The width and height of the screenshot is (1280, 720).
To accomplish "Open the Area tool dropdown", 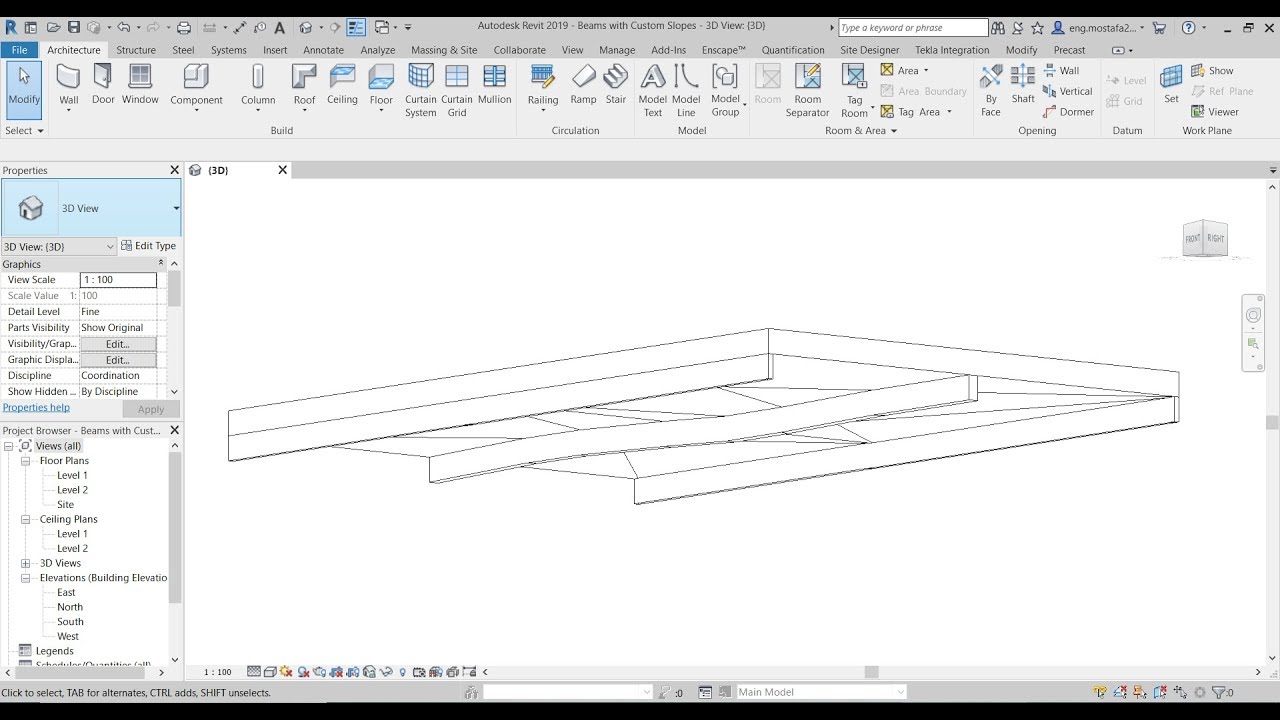I will pos(926,70).
